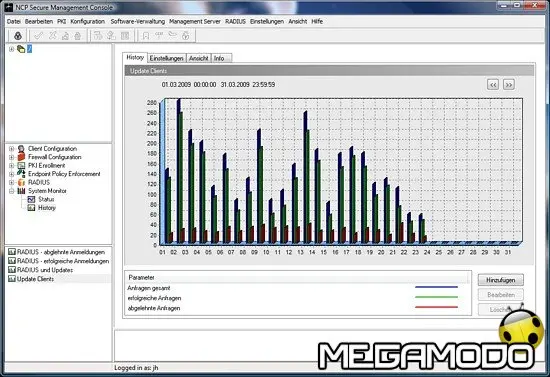Switch to the Einstellungen tab

pyautogui.click(x=167, y=58)
